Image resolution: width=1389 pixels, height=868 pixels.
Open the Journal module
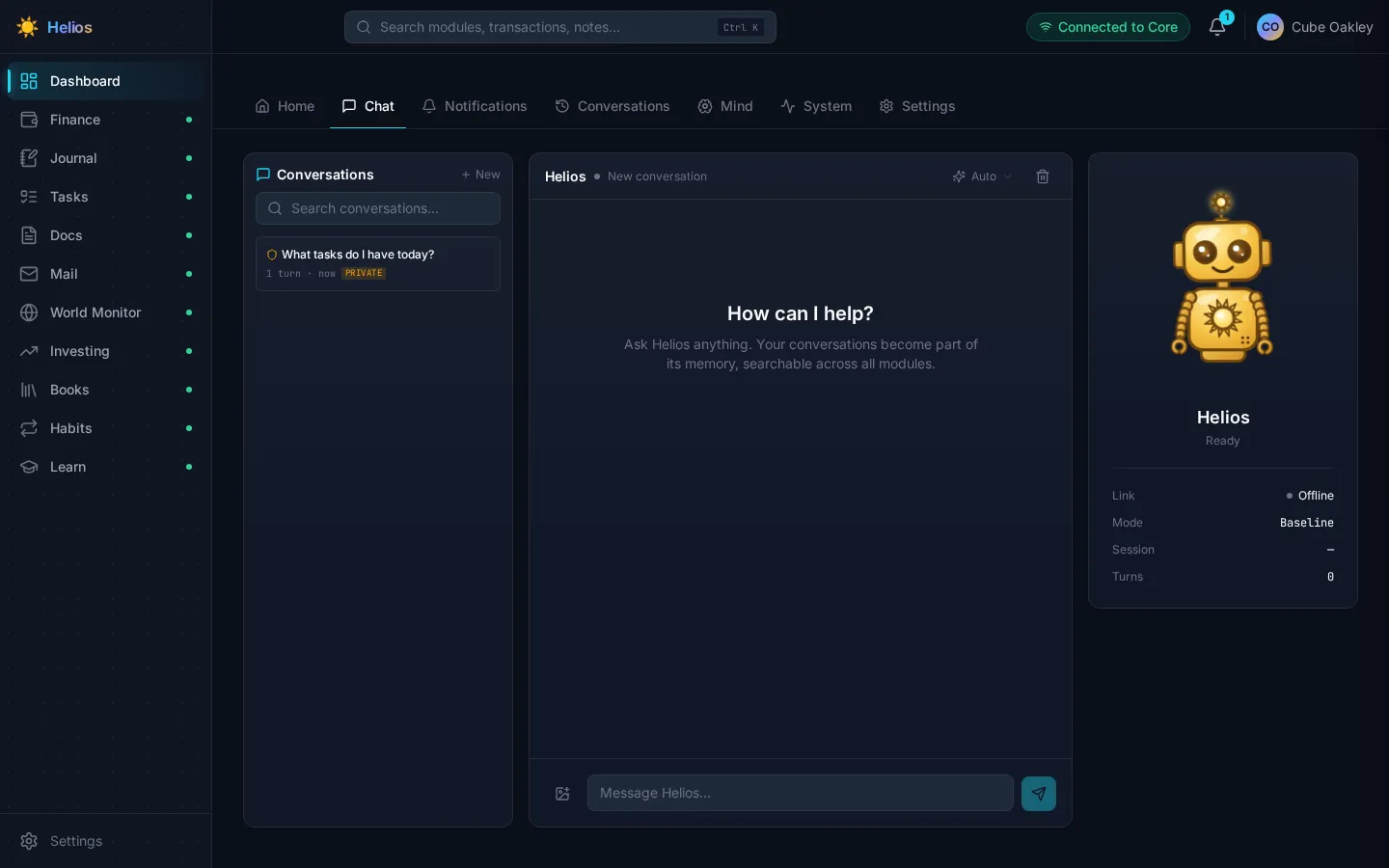(x=105, y=158)
